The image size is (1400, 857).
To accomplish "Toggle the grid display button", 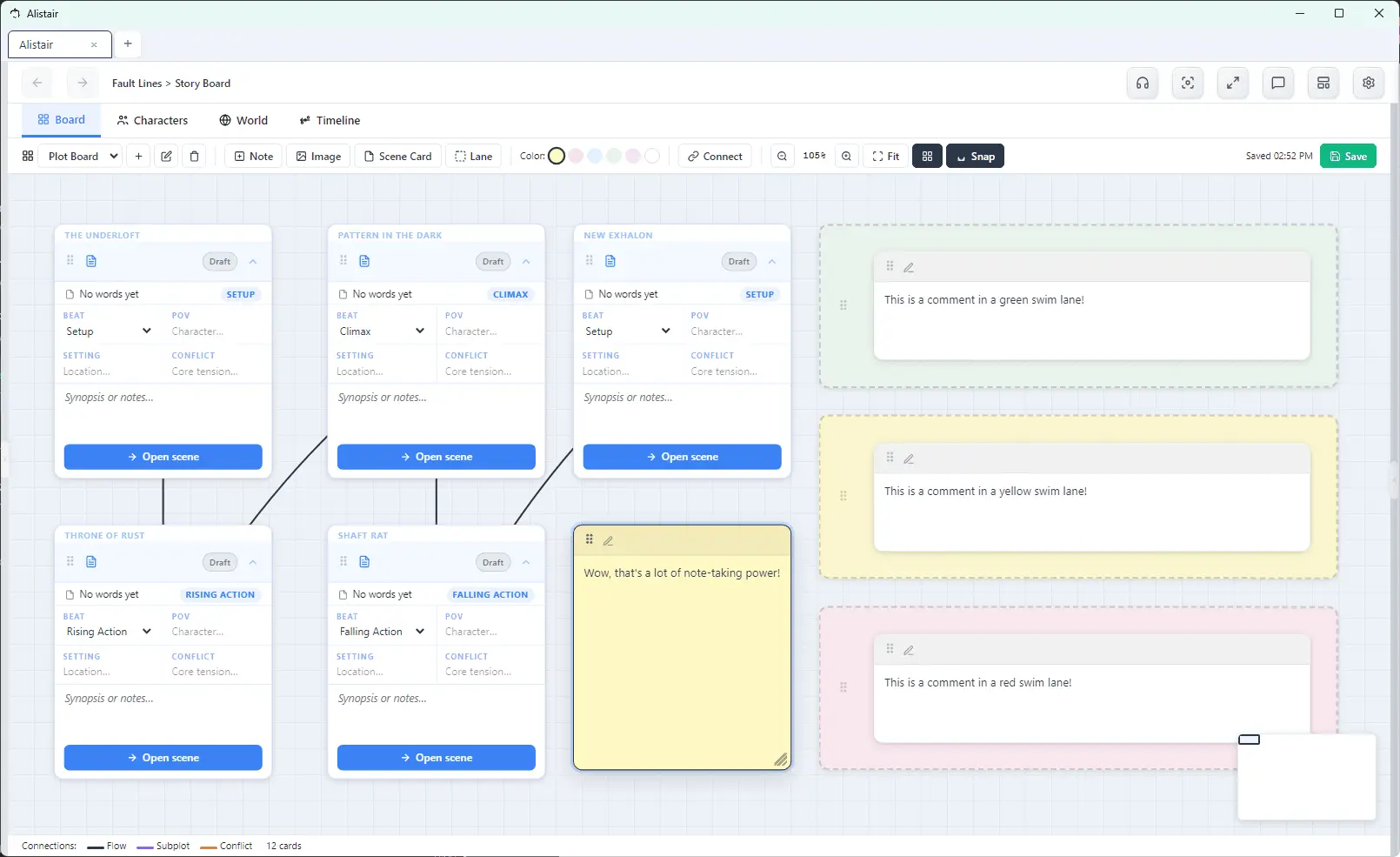I will coord(927,157).
